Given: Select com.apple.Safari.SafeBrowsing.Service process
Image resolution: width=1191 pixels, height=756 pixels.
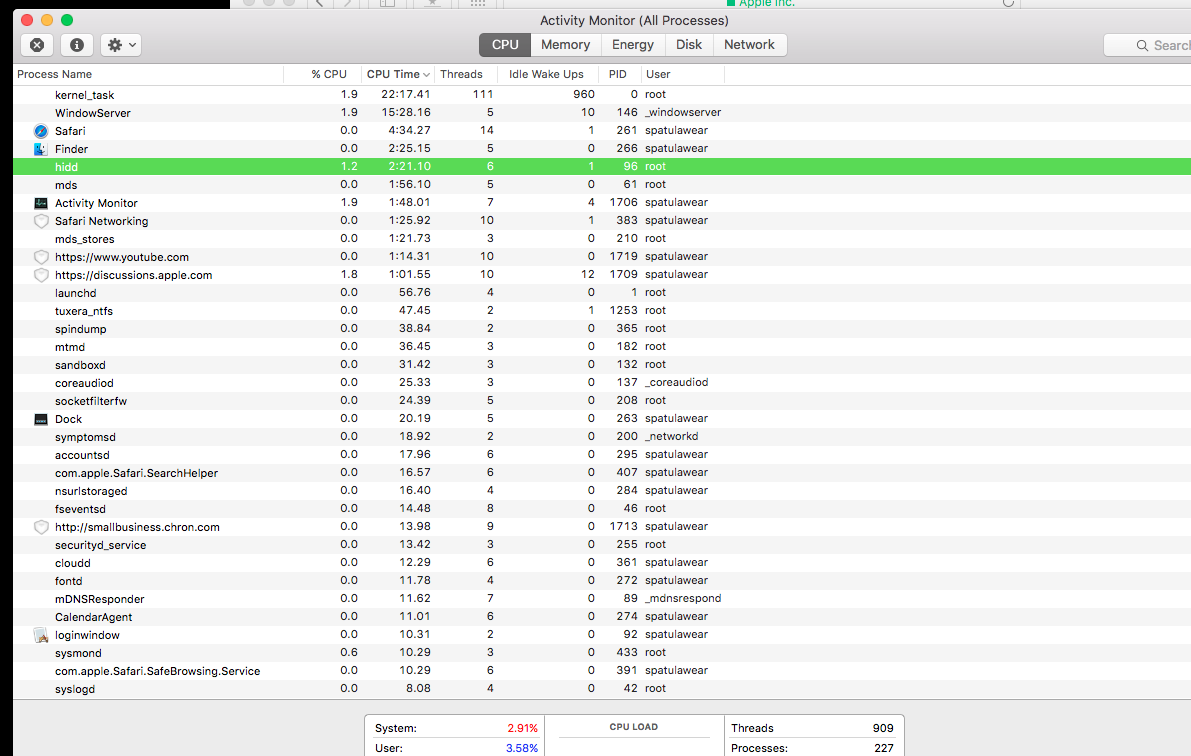Looking at the screenshot, I should click(x=602, y=671).
